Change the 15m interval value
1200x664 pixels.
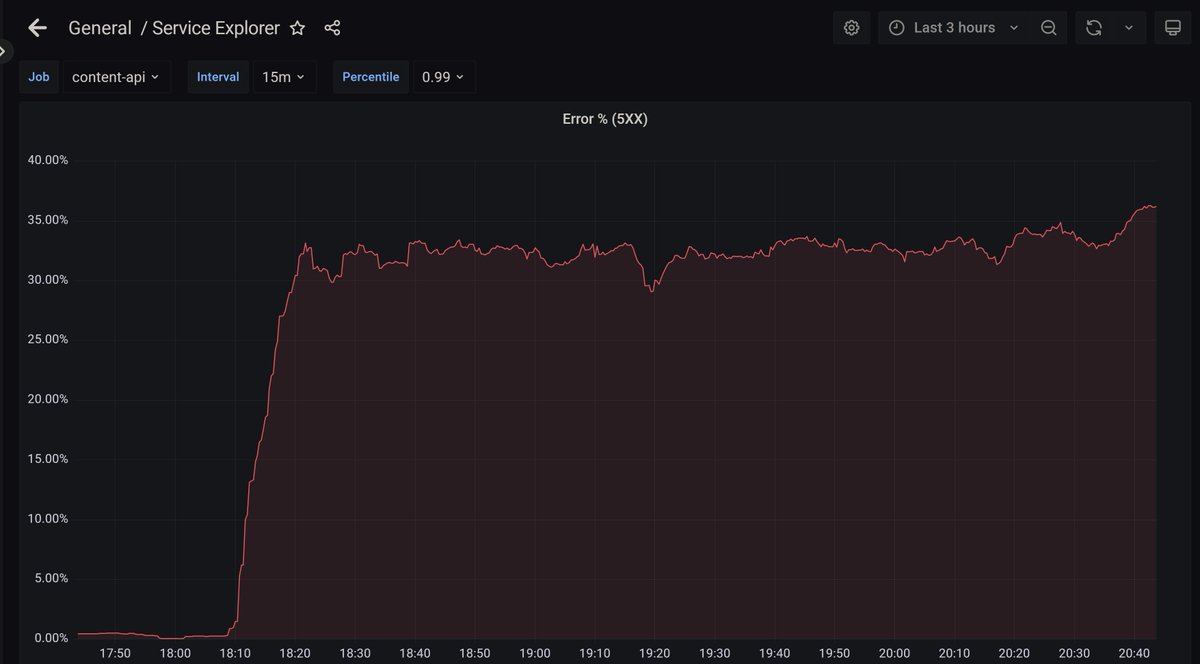(x=283, y=76)
